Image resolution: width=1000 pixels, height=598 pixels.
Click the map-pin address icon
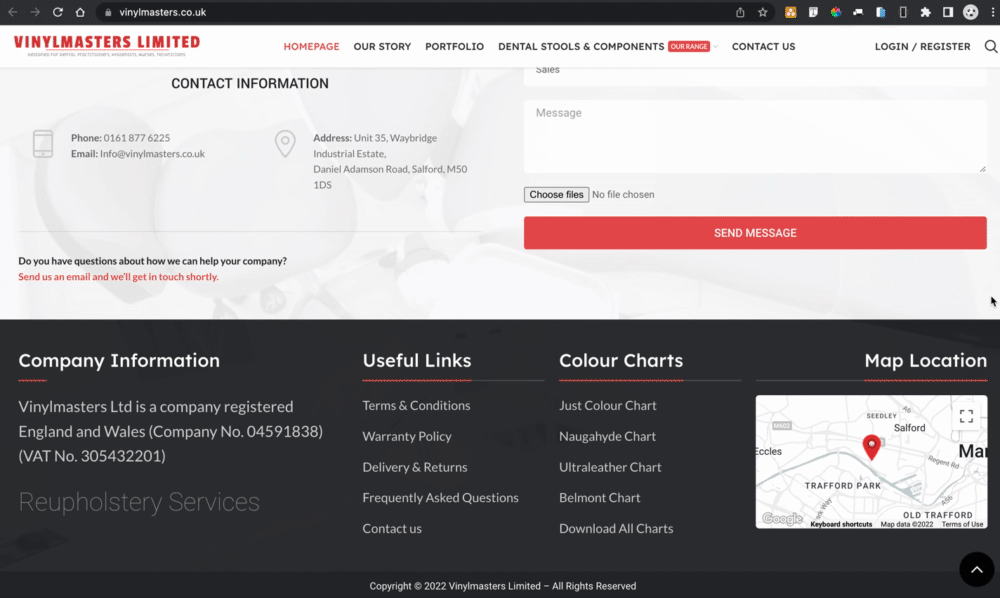285,144
